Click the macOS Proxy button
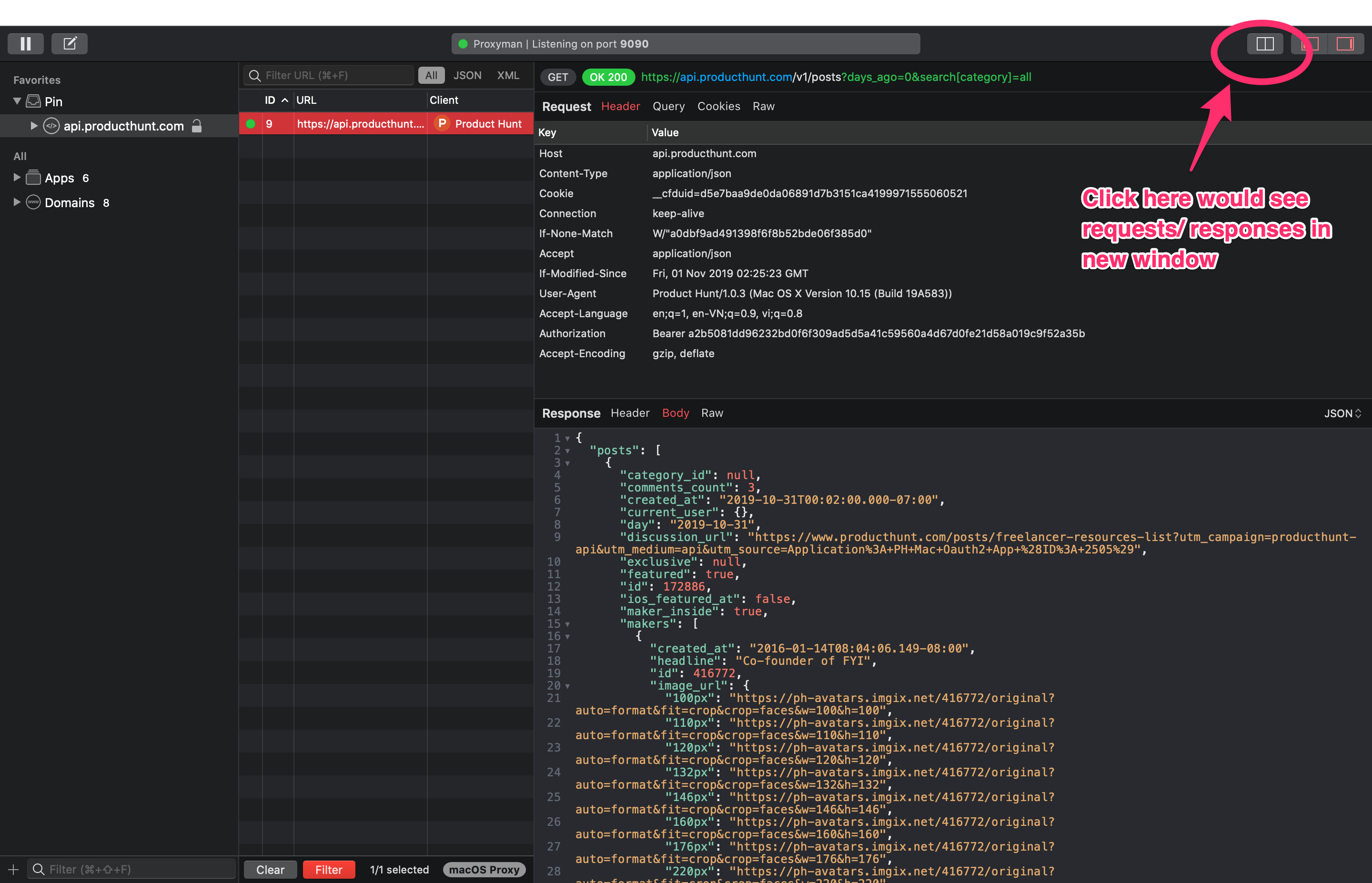Image resolution: width=1372 pixels, height=883 pixels. pyautogui.click(x=484, y=869)
